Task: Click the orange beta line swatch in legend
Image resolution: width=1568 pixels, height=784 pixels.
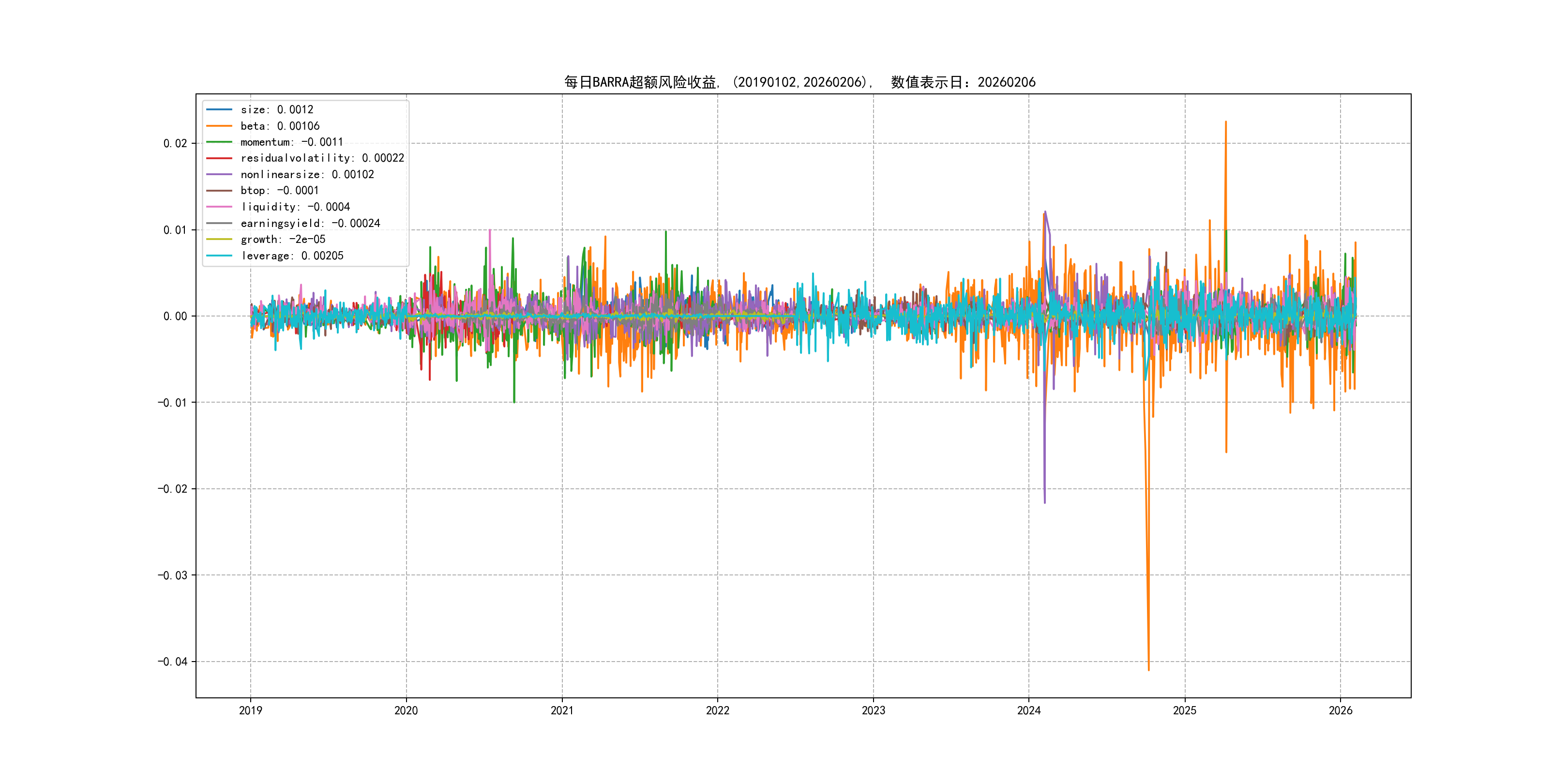Action: pos(219,126)
